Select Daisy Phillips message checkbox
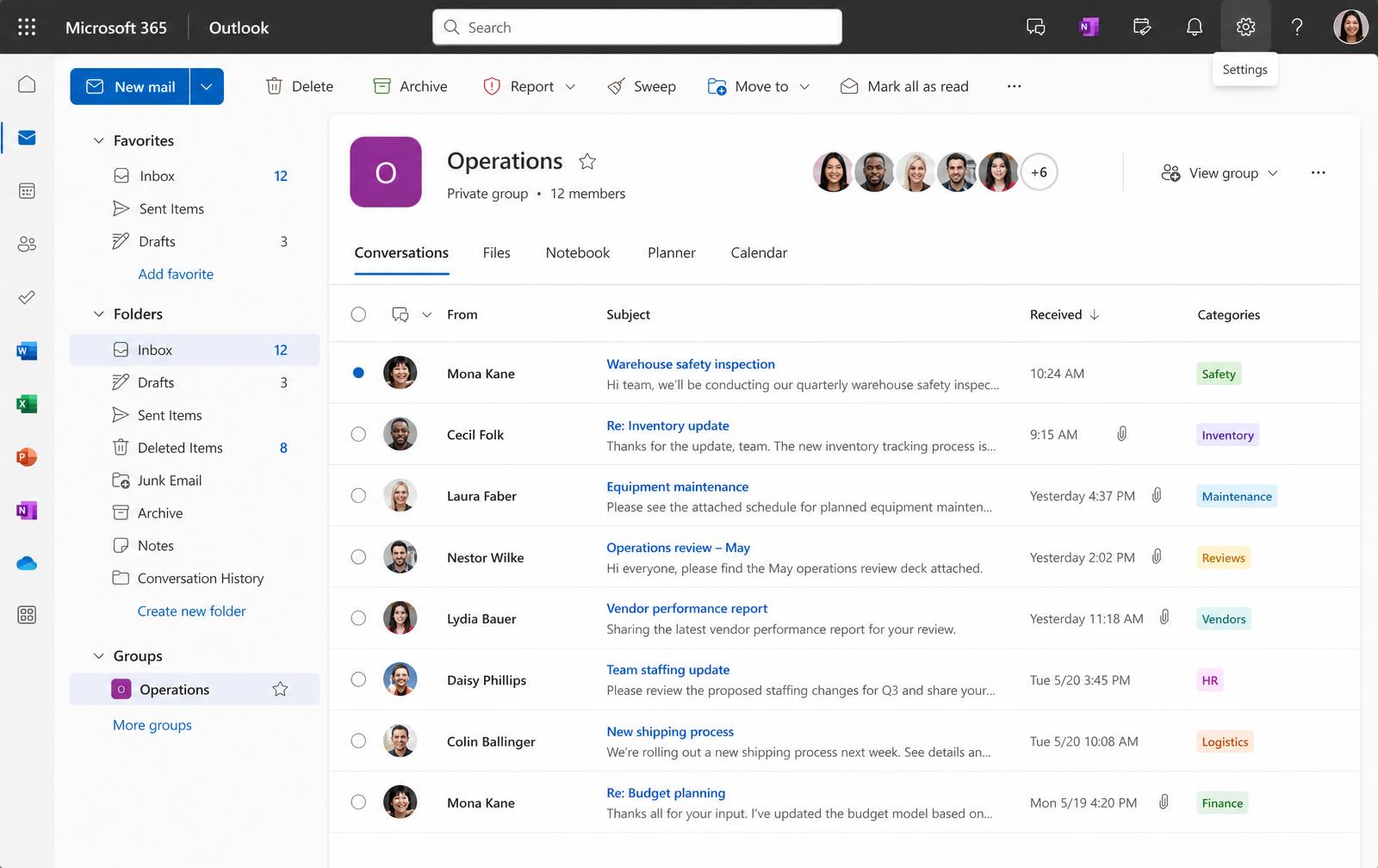The height and width of the screenshot is (868, 1378). 358,679
